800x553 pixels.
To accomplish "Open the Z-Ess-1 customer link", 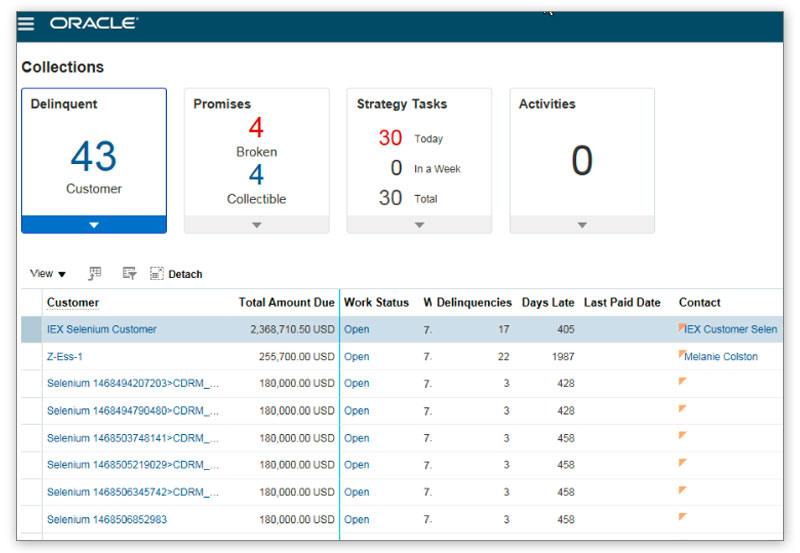I will pos(65,356).
